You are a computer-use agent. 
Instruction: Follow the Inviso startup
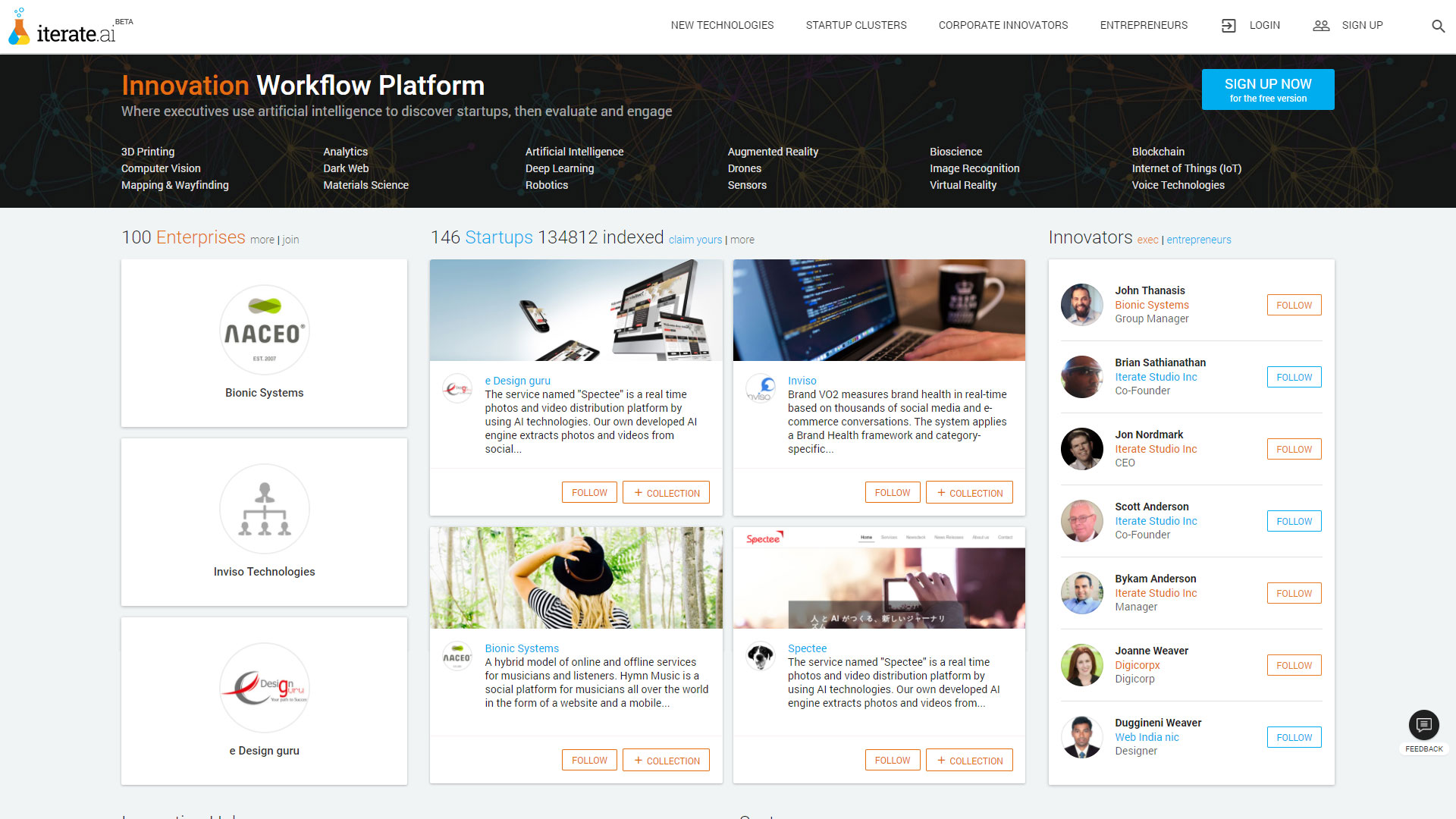[x=892, y=492]
